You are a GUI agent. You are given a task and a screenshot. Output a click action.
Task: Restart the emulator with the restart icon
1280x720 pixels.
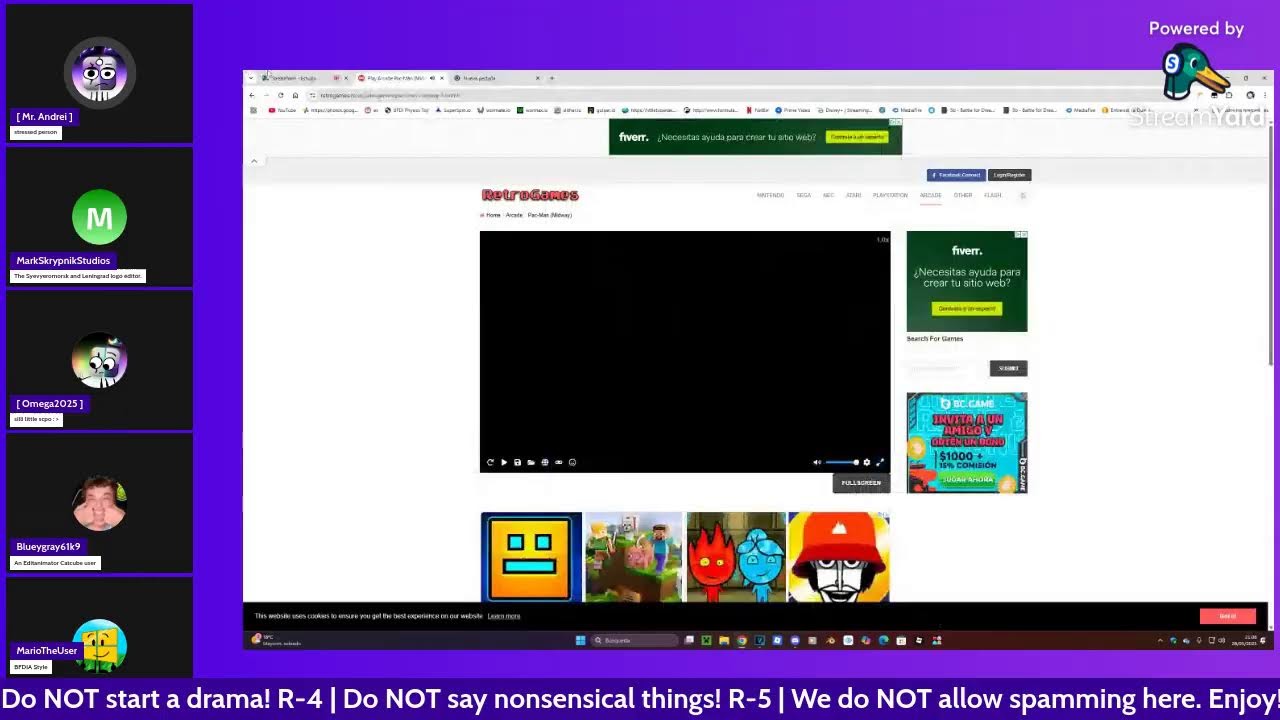pos(490,462)
